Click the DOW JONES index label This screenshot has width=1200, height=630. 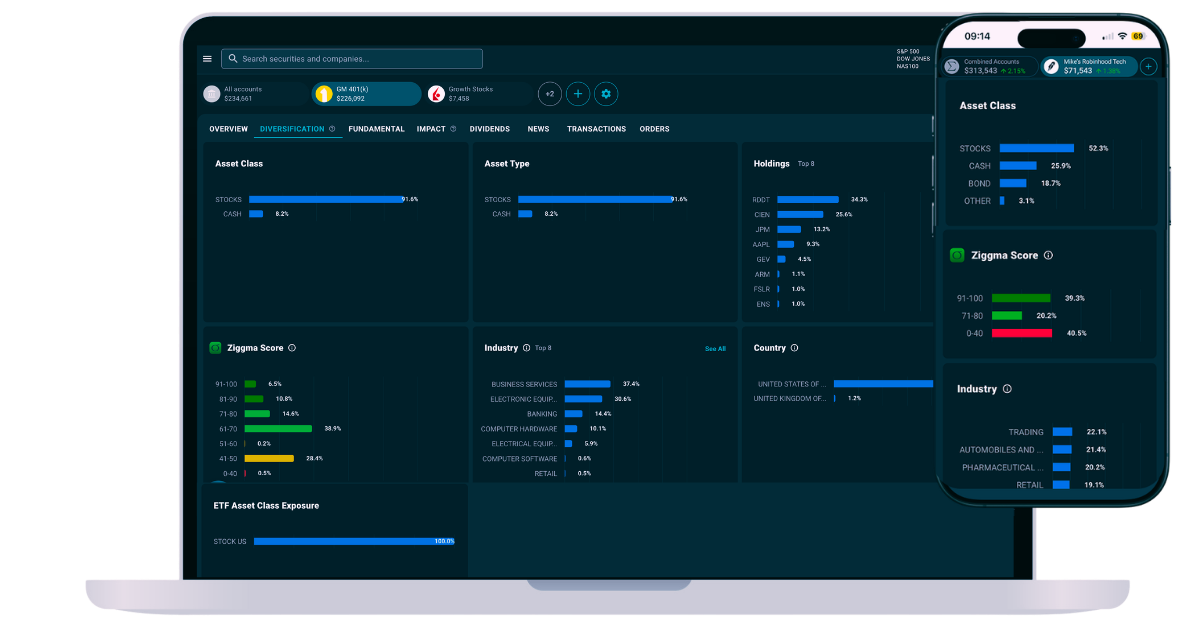(913, 59)
